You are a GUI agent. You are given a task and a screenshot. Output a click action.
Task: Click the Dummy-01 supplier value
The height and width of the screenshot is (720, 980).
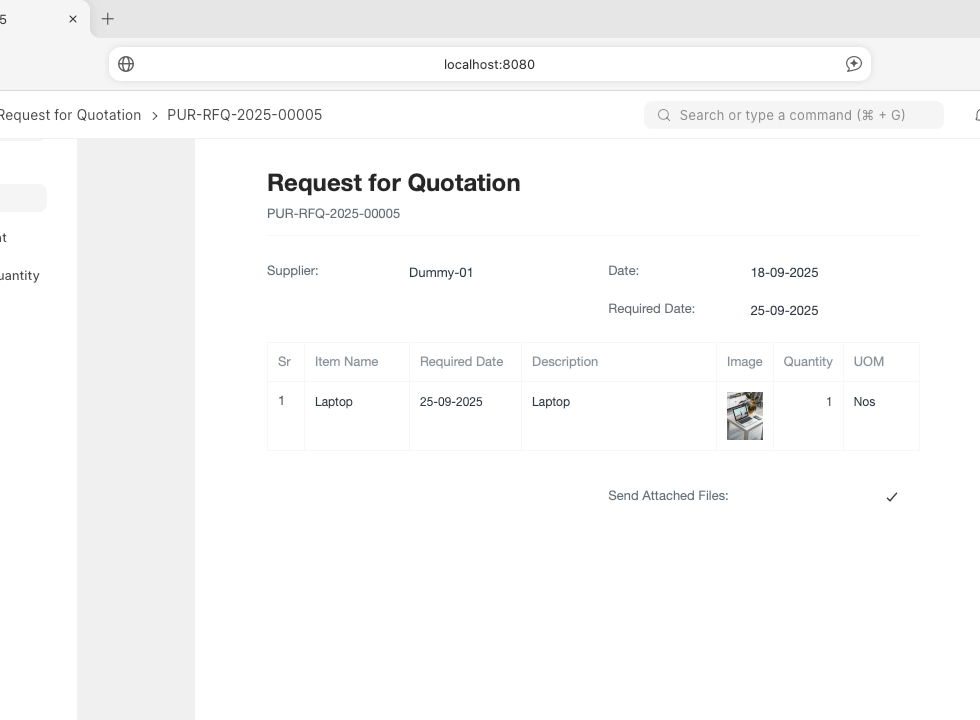pyautogui.click(x=441, y=273)
